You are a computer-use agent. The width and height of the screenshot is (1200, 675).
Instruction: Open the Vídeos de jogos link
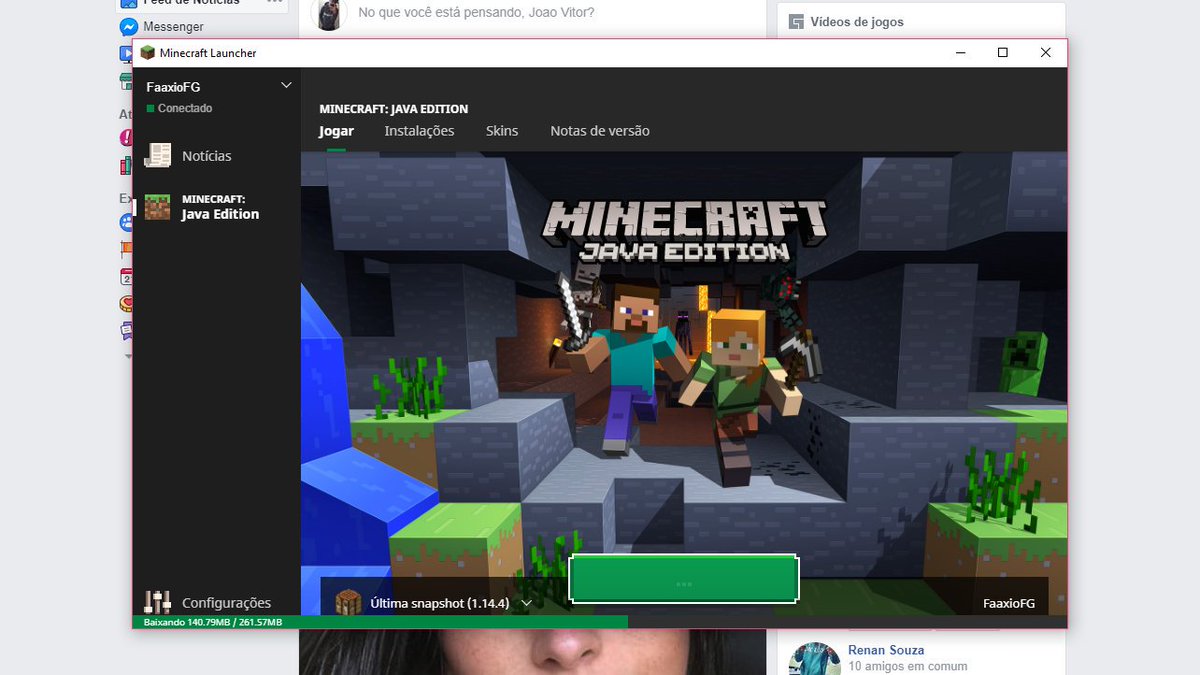[857, 22]
